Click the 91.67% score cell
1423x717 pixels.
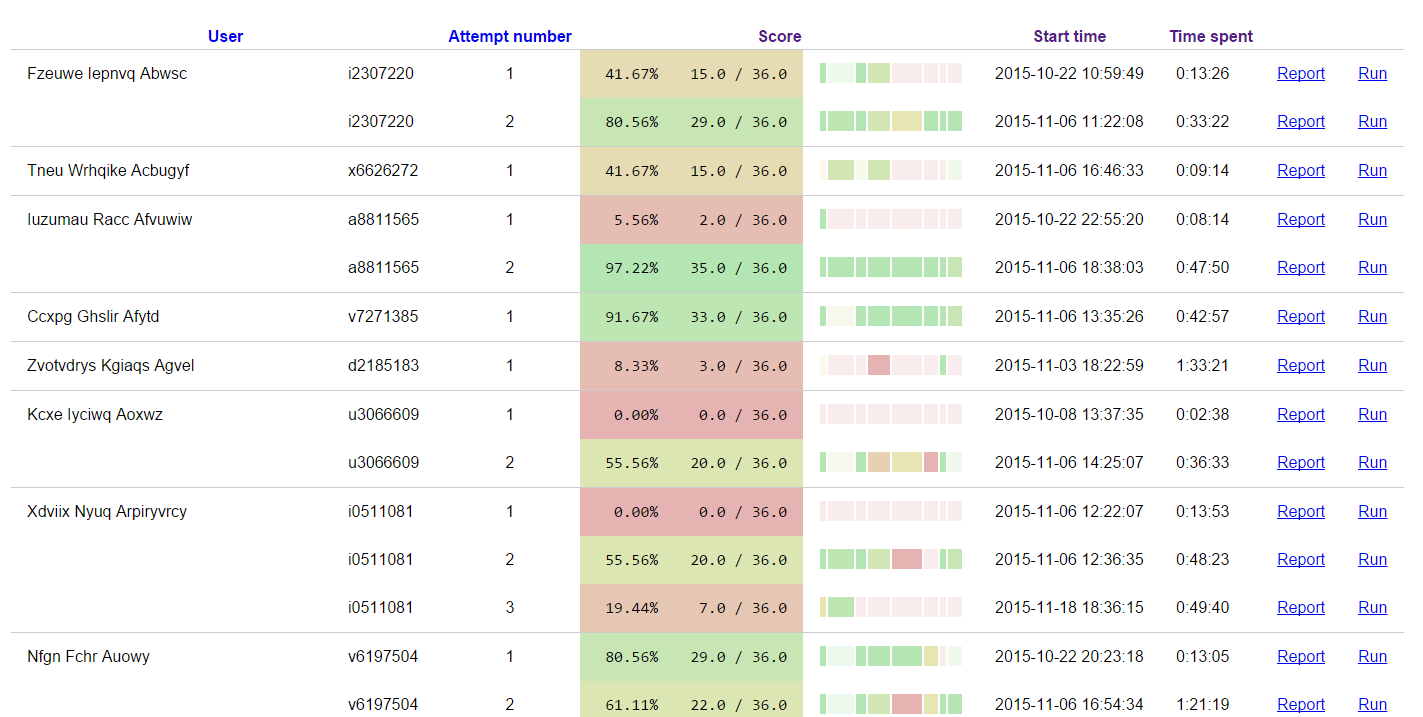632,317
